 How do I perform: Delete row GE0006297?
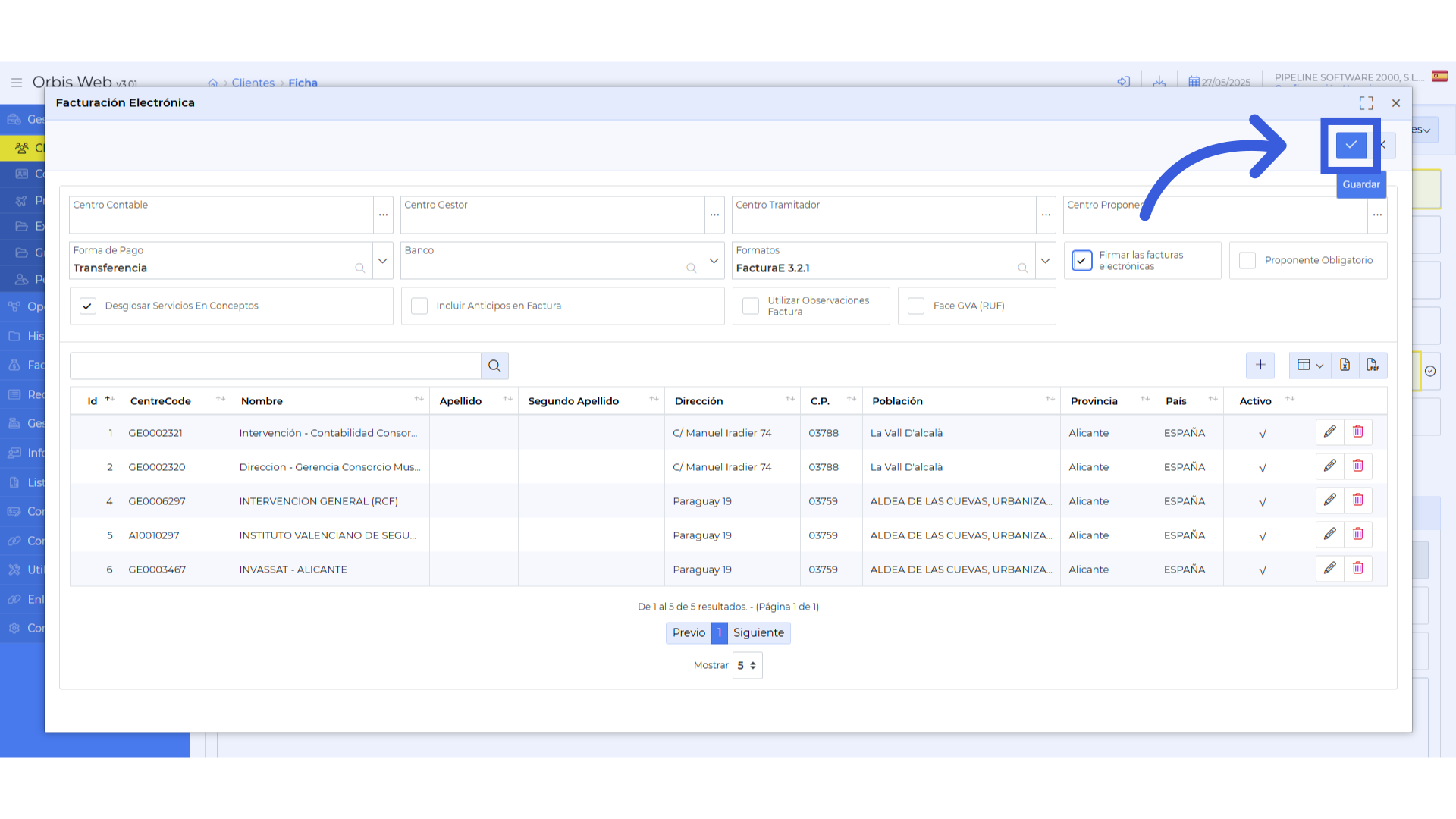click(x=1357, y=500)
